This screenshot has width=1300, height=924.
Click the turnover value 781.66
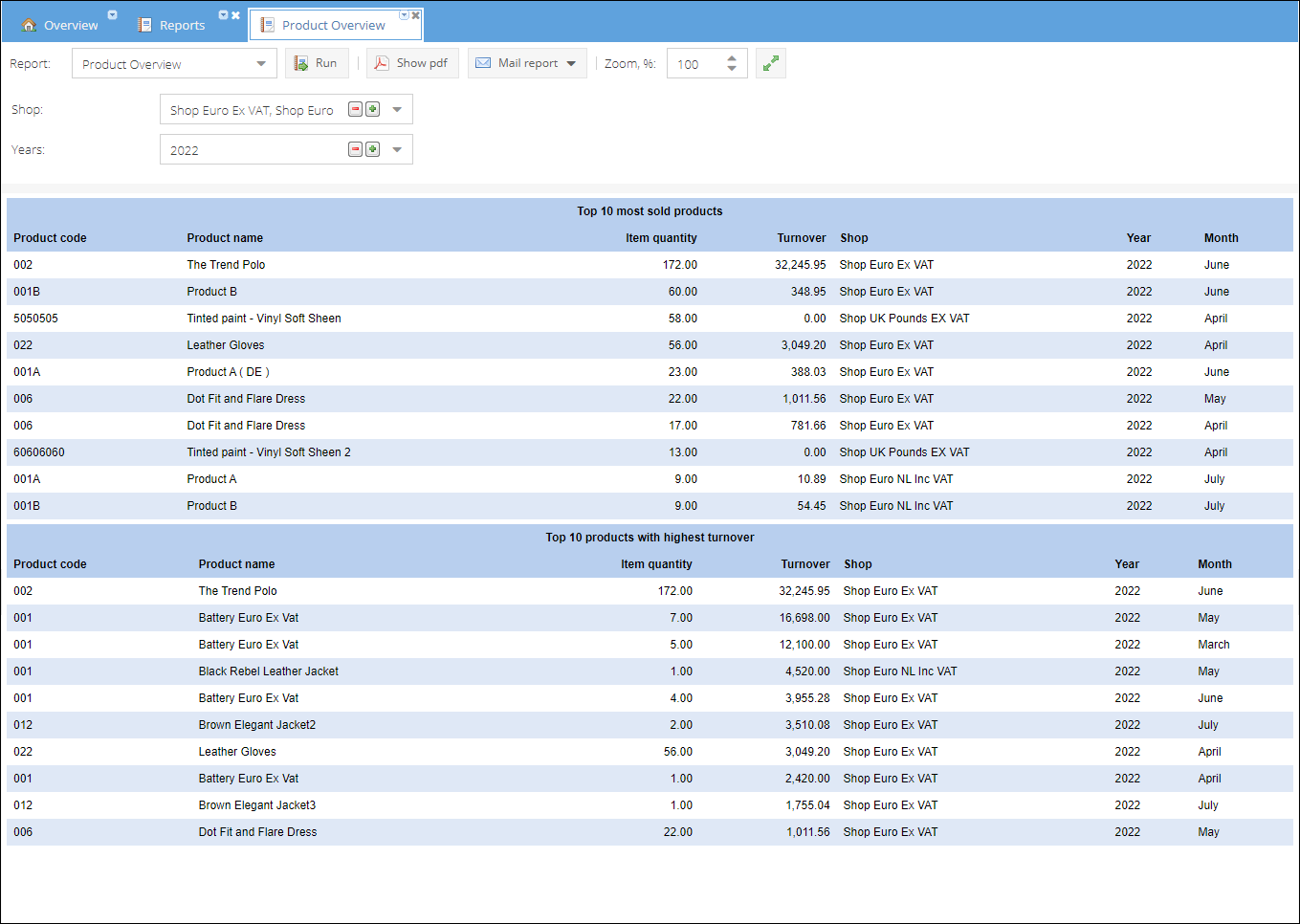point(808,426)
